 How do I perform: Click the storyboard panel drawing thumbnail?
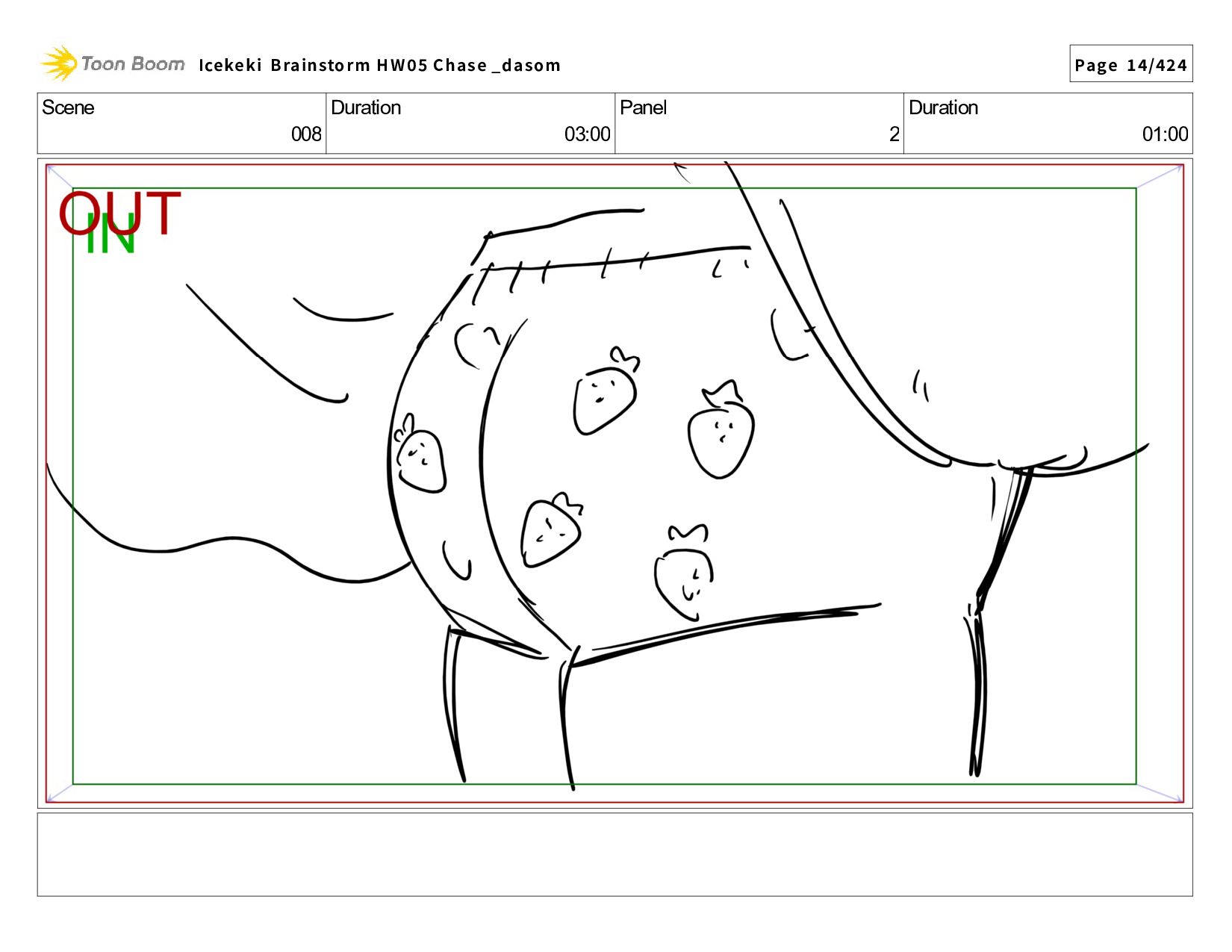click(x=615, y=483)
